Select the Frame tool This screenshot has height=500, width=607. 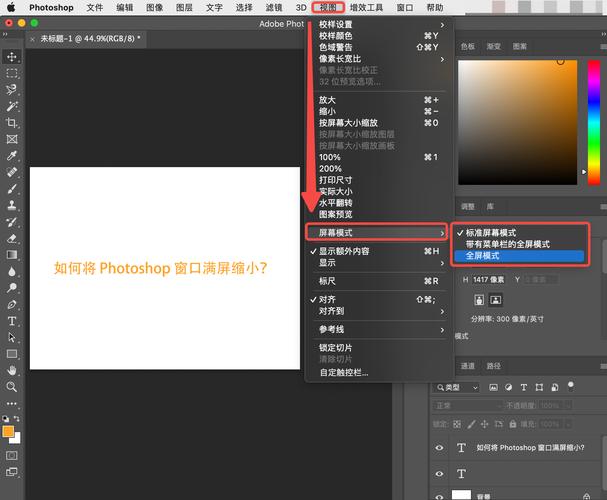pos(12,139)
